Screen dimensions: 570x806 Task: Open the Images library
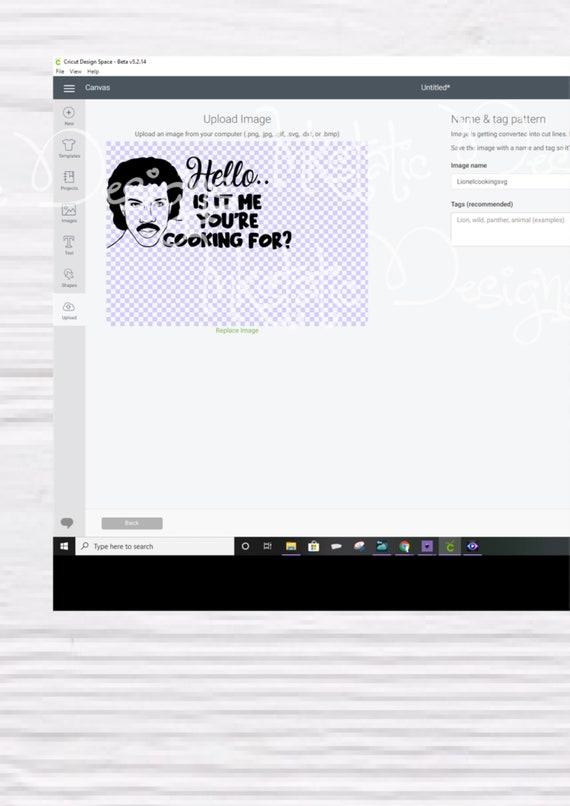(x=69, y=213)
